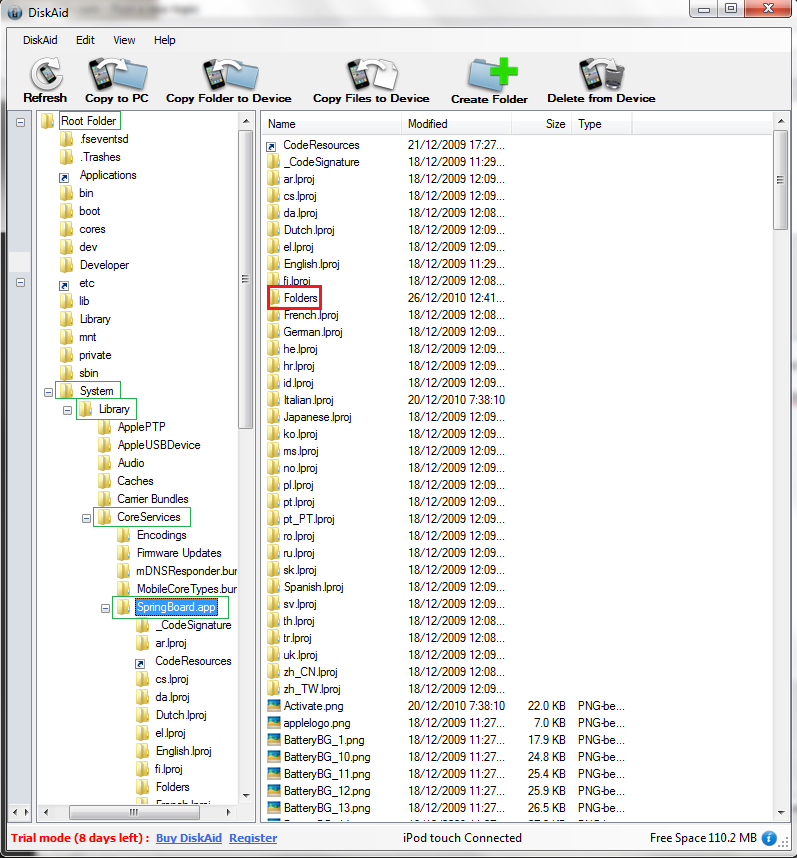The width and height of the screenshot is (797, 858).
Task: Collapse the CoreServices tree node
Action: click(x=86, y=518)
